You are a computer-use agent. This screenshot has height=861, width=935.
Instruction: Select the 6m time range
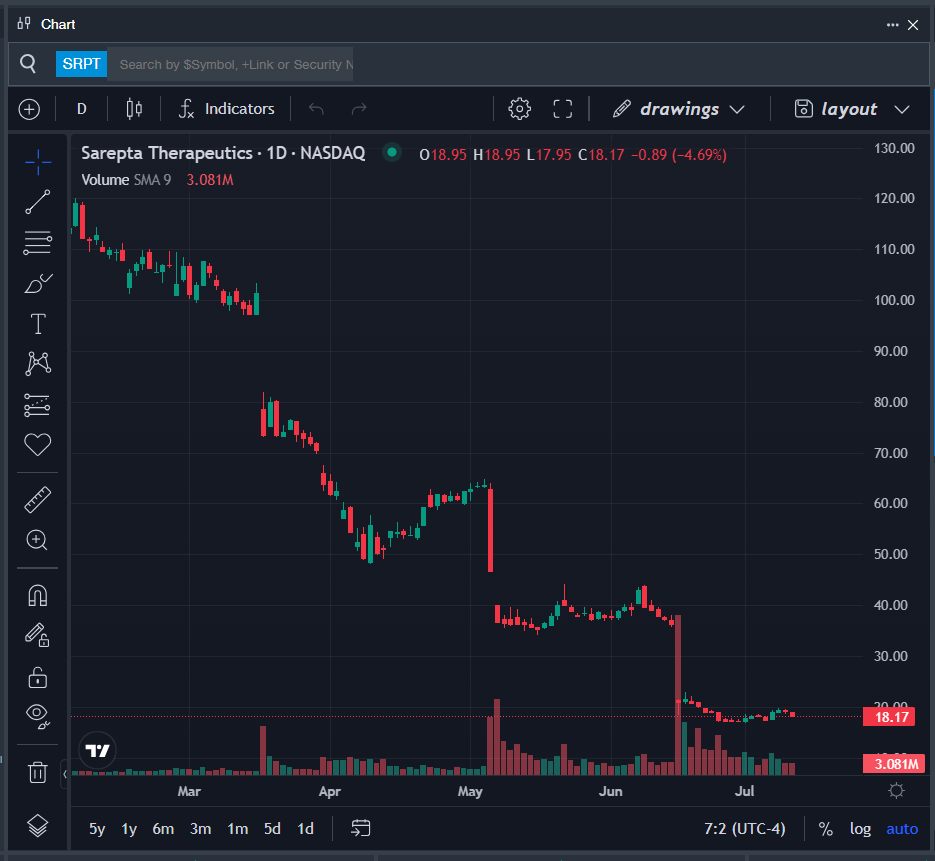[x=163, y=829]
